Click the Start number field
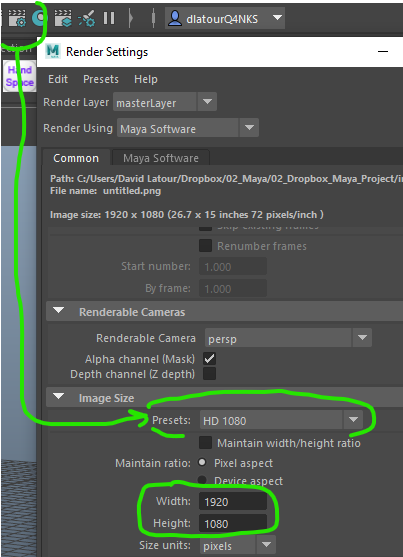The height and width of the screenshot is (557, 403). click(x=233, y=266)
